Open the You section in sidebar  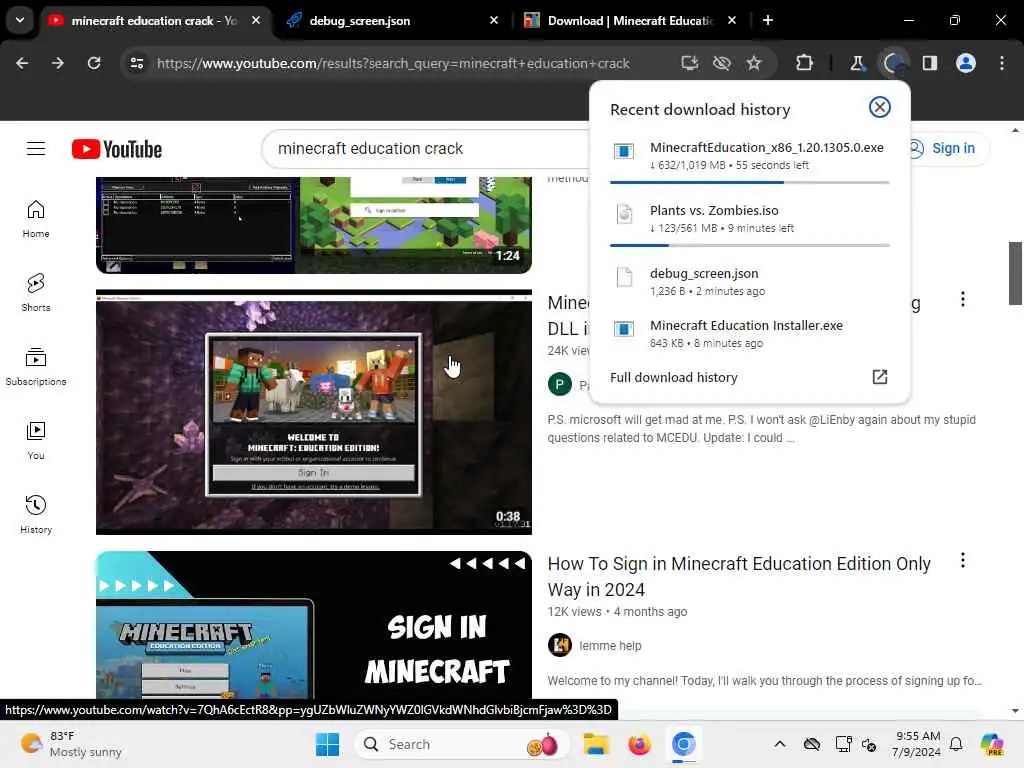click(x=36, y=441)
